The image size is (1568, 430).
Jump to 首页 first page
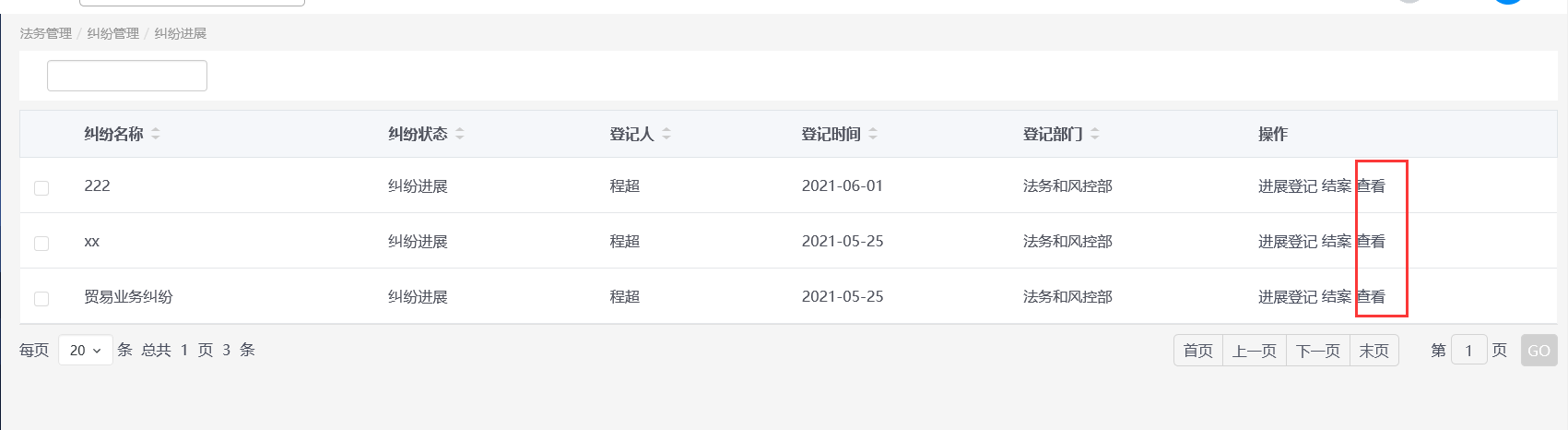[x=1198, y=351]
